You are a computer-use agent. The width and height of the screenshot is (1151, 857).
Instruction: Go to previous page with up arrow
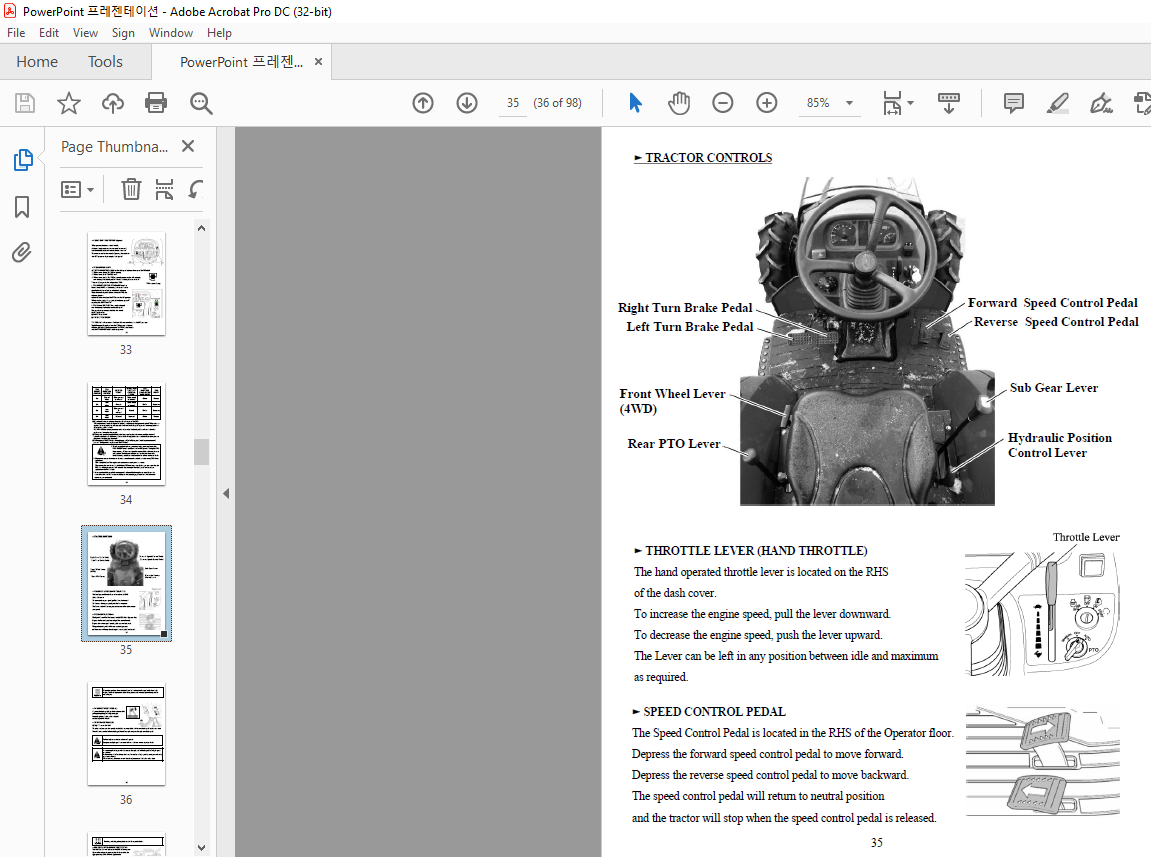[423, 103]
